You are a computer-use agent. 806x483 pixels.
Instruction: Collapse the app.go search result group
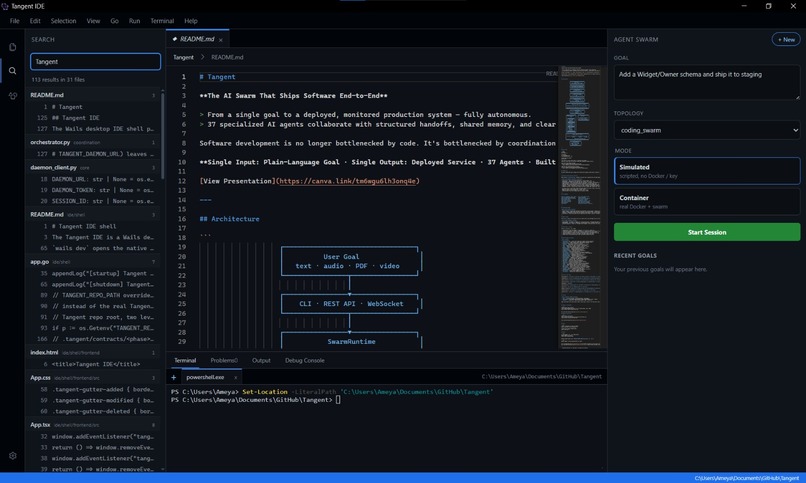93,262
